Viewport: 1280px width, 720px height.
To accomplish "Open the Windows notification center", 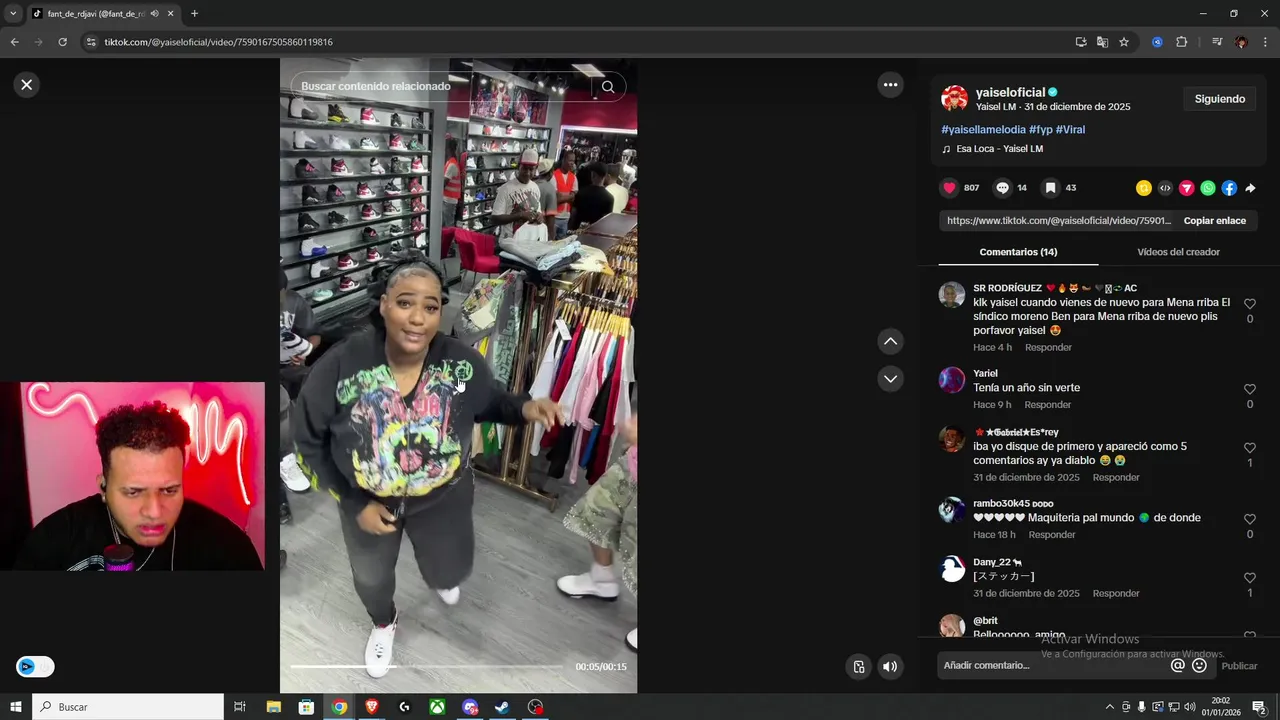I will point(1259,707).
